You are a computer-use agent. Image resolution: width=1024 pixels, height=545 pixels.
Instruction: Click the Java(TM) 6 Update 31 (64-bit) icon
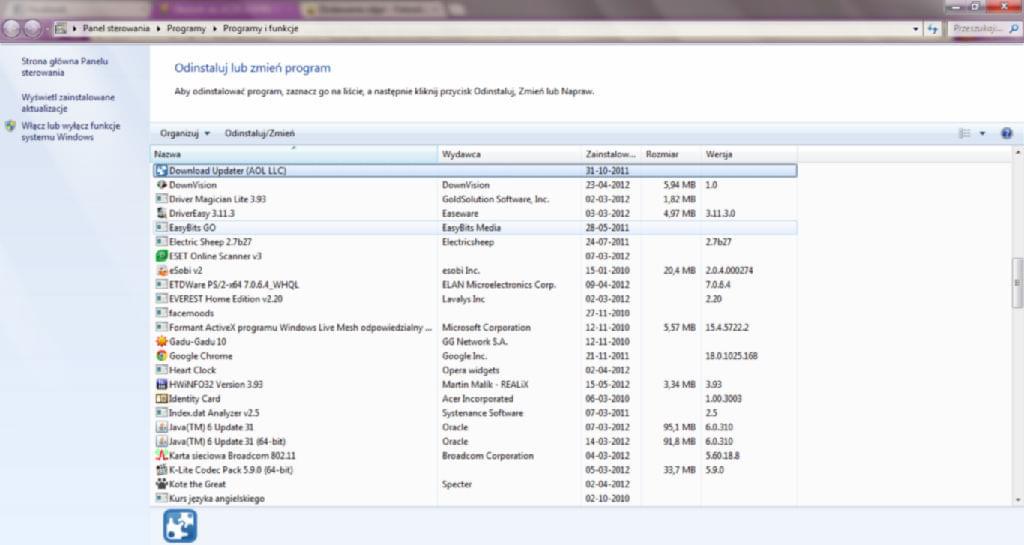point(161,441)
